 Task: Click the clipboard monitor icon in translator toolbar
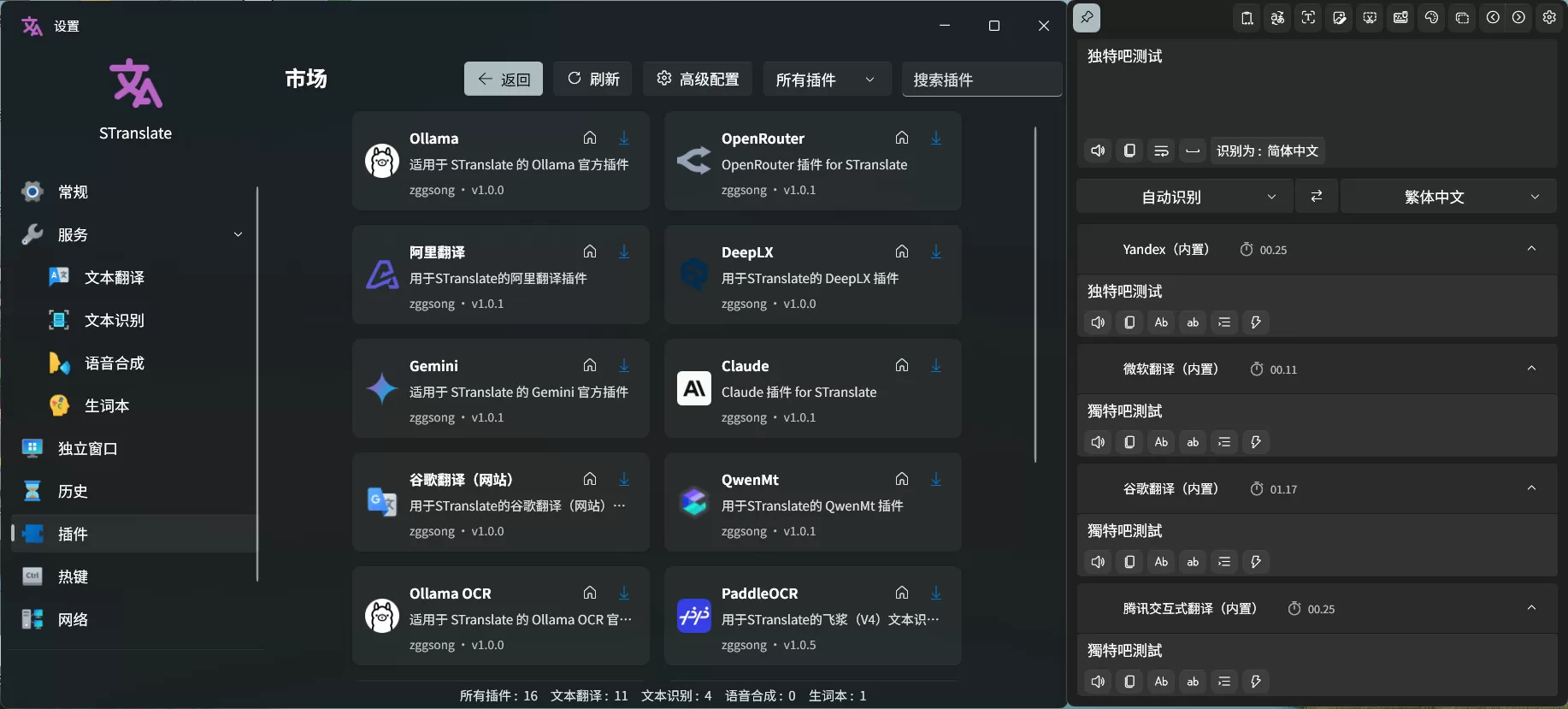tap(1247, 17)
